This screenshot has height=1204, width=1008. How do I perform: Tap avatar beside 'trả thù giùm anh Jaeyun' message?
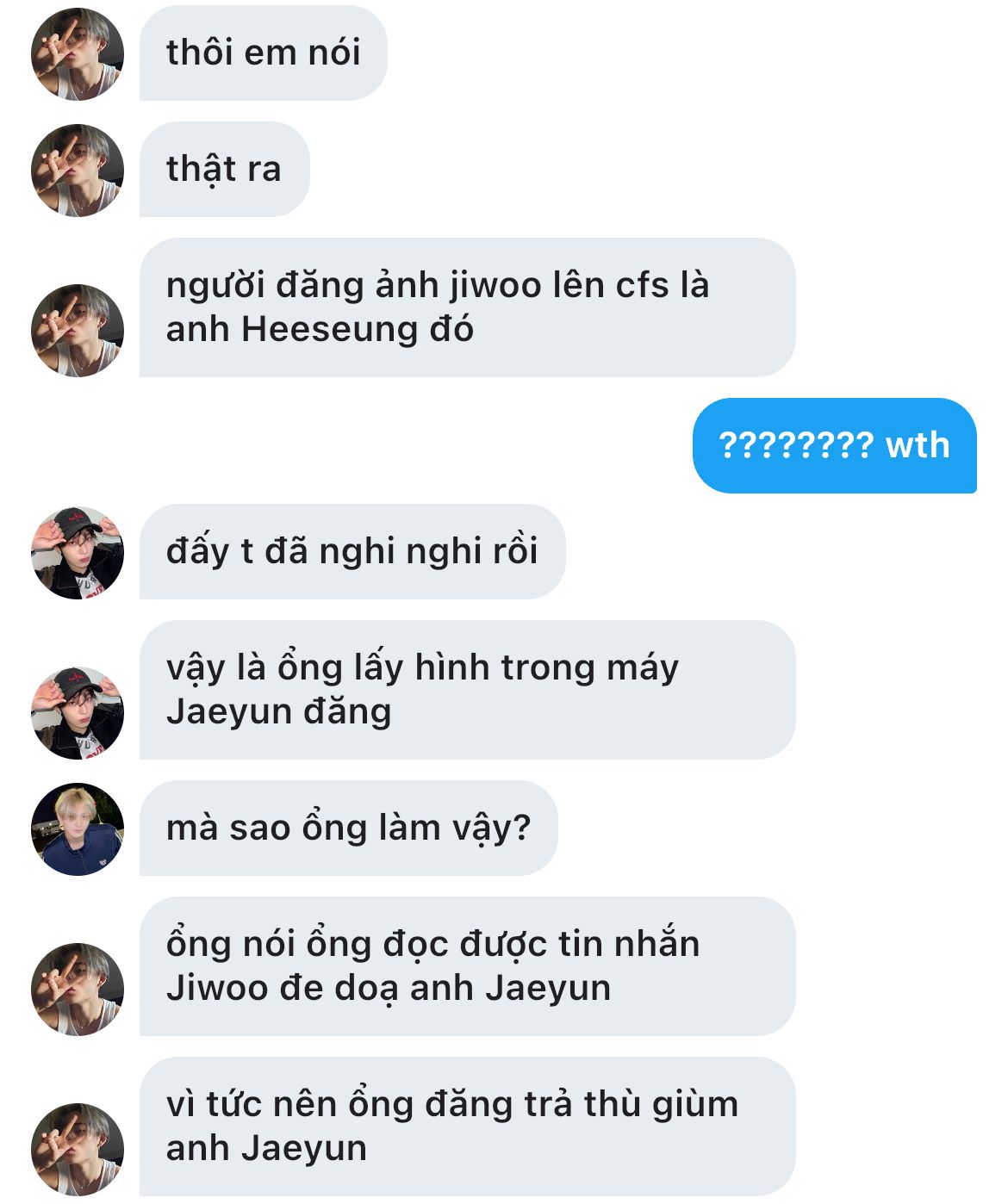click(x=78, y=1150)
